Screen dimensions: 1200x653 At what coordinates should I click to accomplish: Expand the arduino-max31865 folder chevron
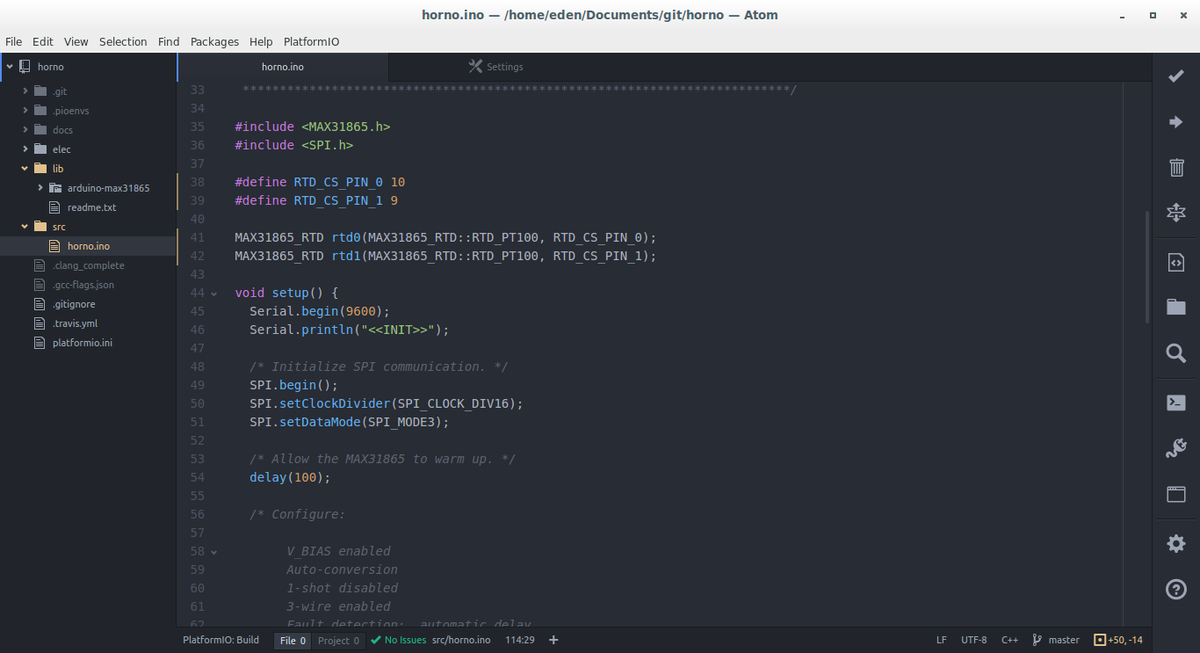click(x=40, y=188)
